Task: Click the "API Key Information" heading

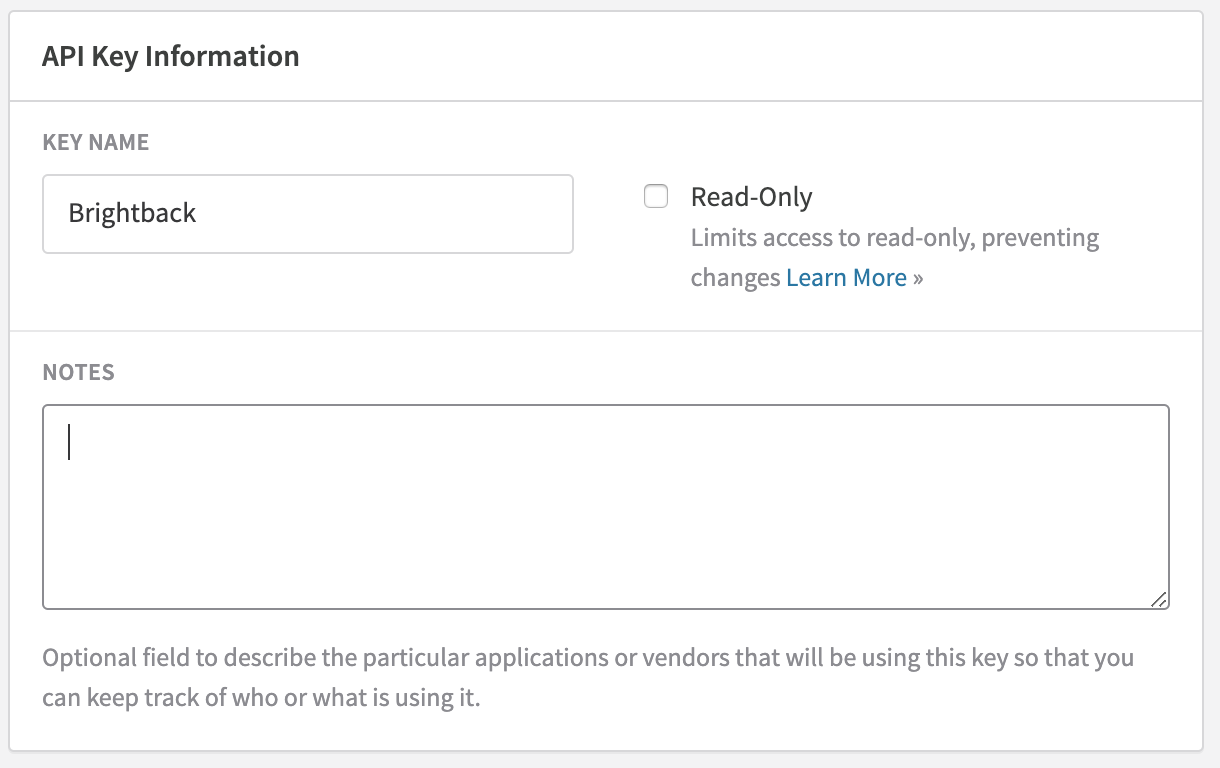Action: (x=170, y=56)
